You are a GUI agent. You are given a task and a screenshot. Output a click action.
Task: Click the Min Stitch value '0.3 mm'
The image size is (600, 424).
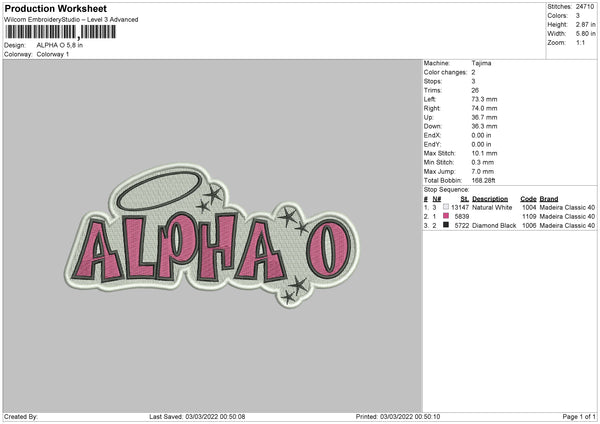click(483, 162)
